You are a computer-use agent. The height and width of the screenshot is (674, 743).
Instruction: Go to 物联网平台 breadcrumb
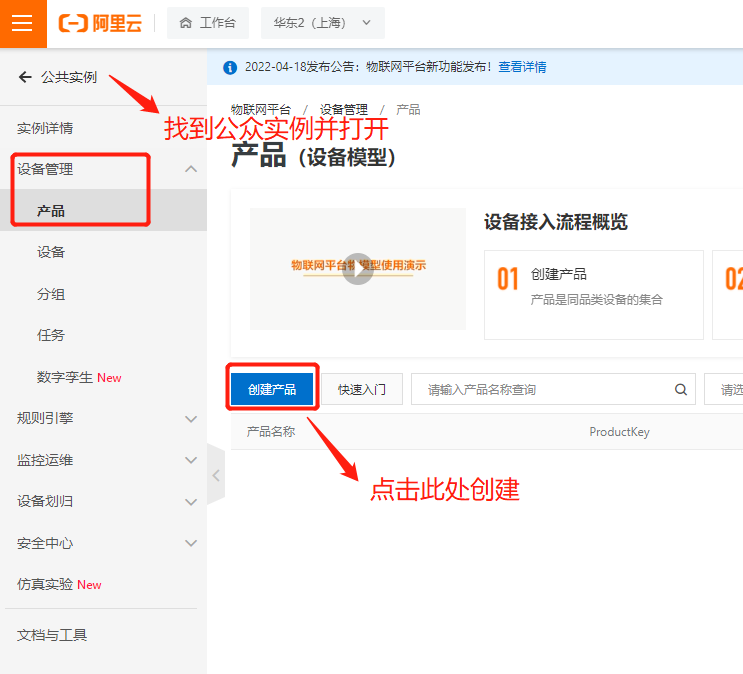pyautogui.click(x=260, y=109)
